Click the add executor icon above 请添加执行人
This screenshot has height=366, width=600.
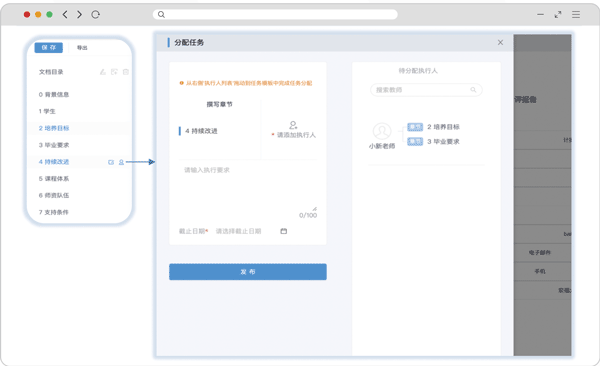pos(293,125)
